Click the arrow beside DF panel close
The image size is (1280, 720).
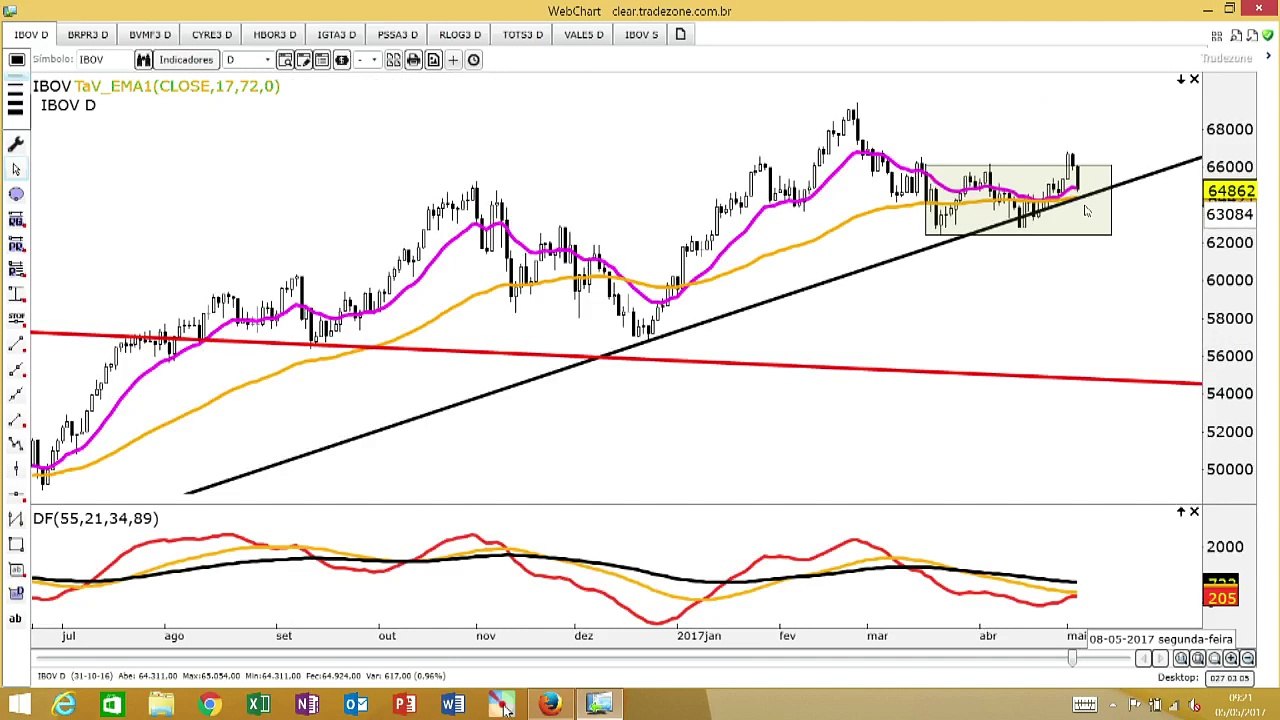[1181, 512]
